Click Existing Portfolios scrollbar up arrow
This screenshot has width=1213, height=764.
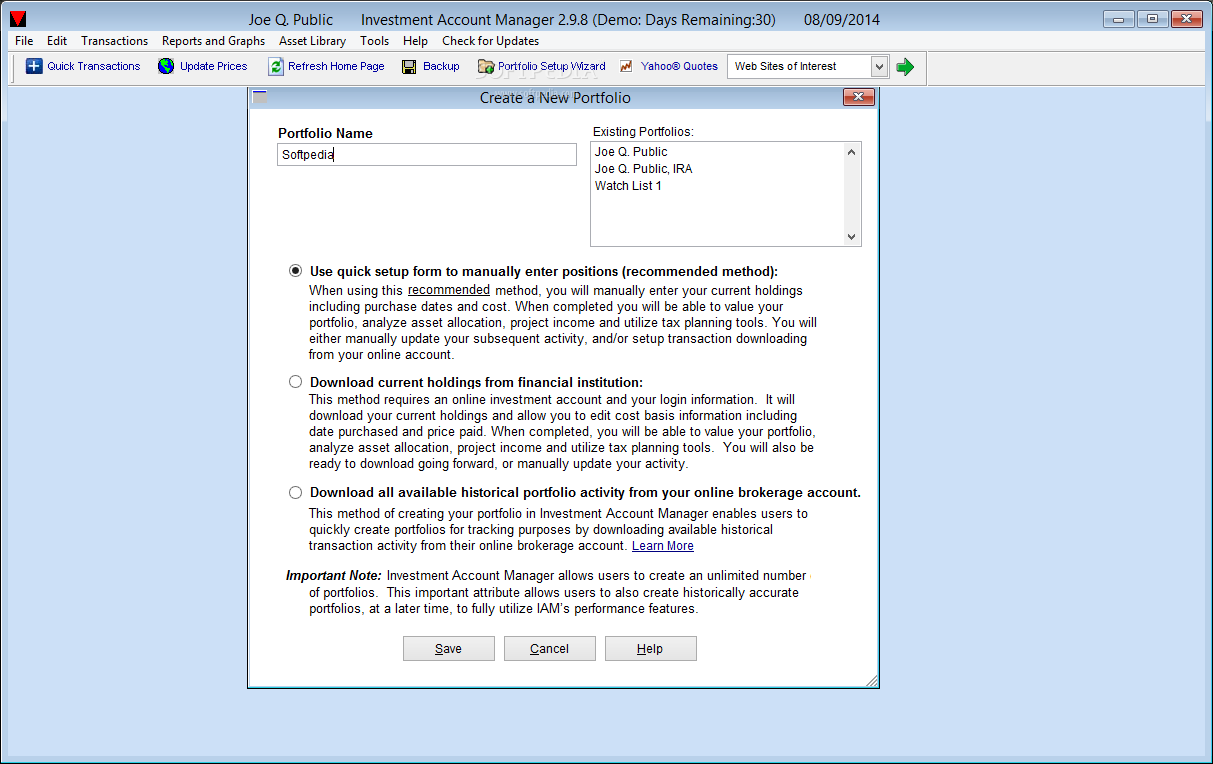pyautogui.click(x=852, y=152)
